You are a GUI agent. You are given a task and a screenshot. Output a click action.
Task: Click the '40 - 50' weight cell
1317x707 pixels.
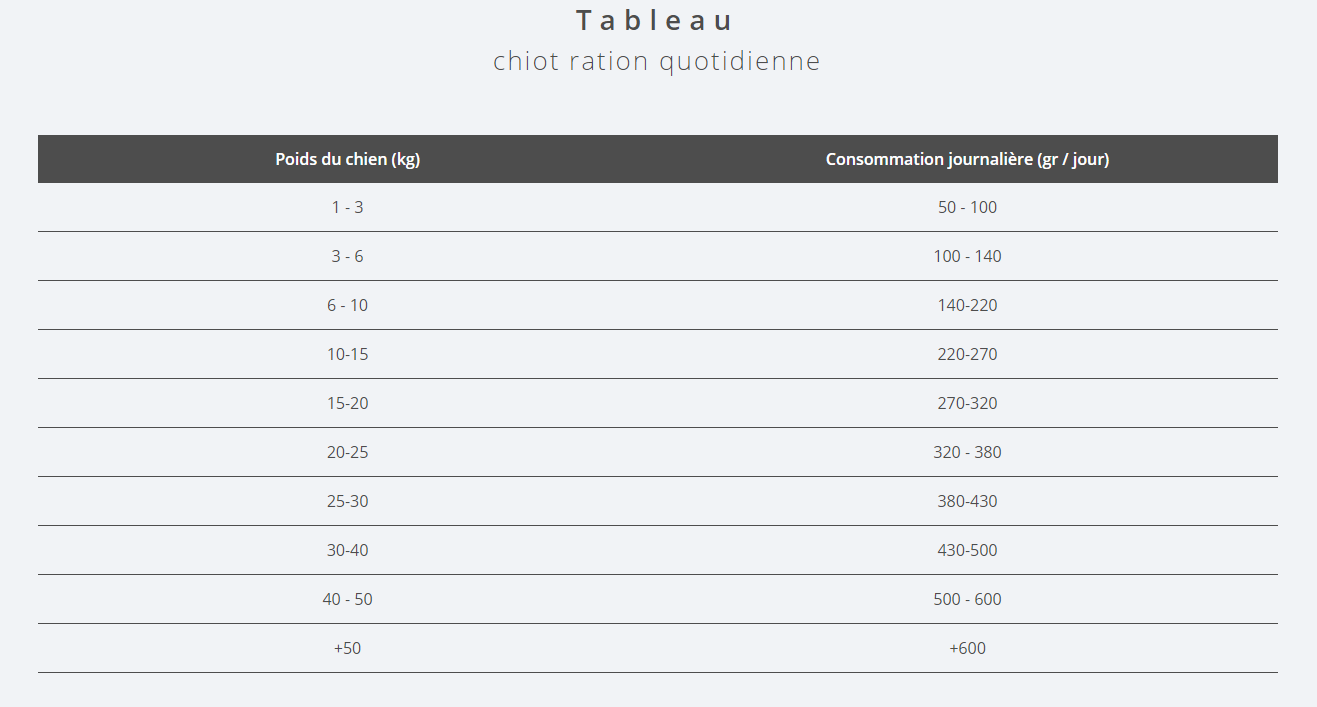tap(348, 599)
